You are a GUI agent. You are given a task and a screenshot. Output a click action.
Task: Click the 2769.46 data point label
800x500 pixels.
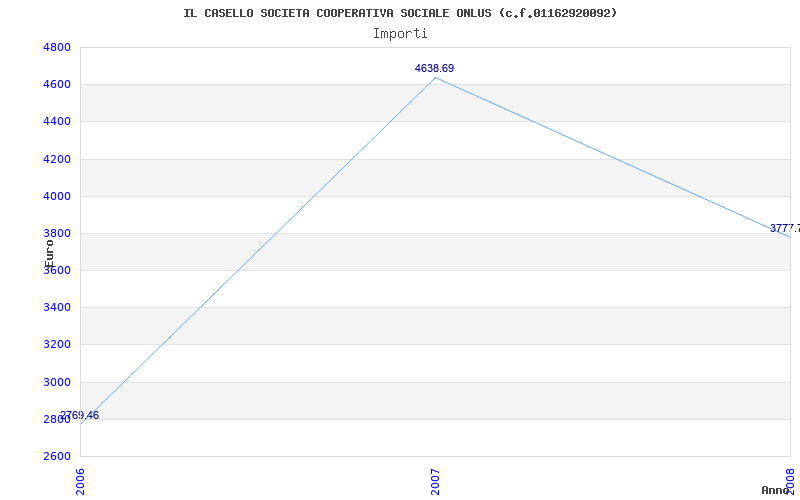coord(79,415)
